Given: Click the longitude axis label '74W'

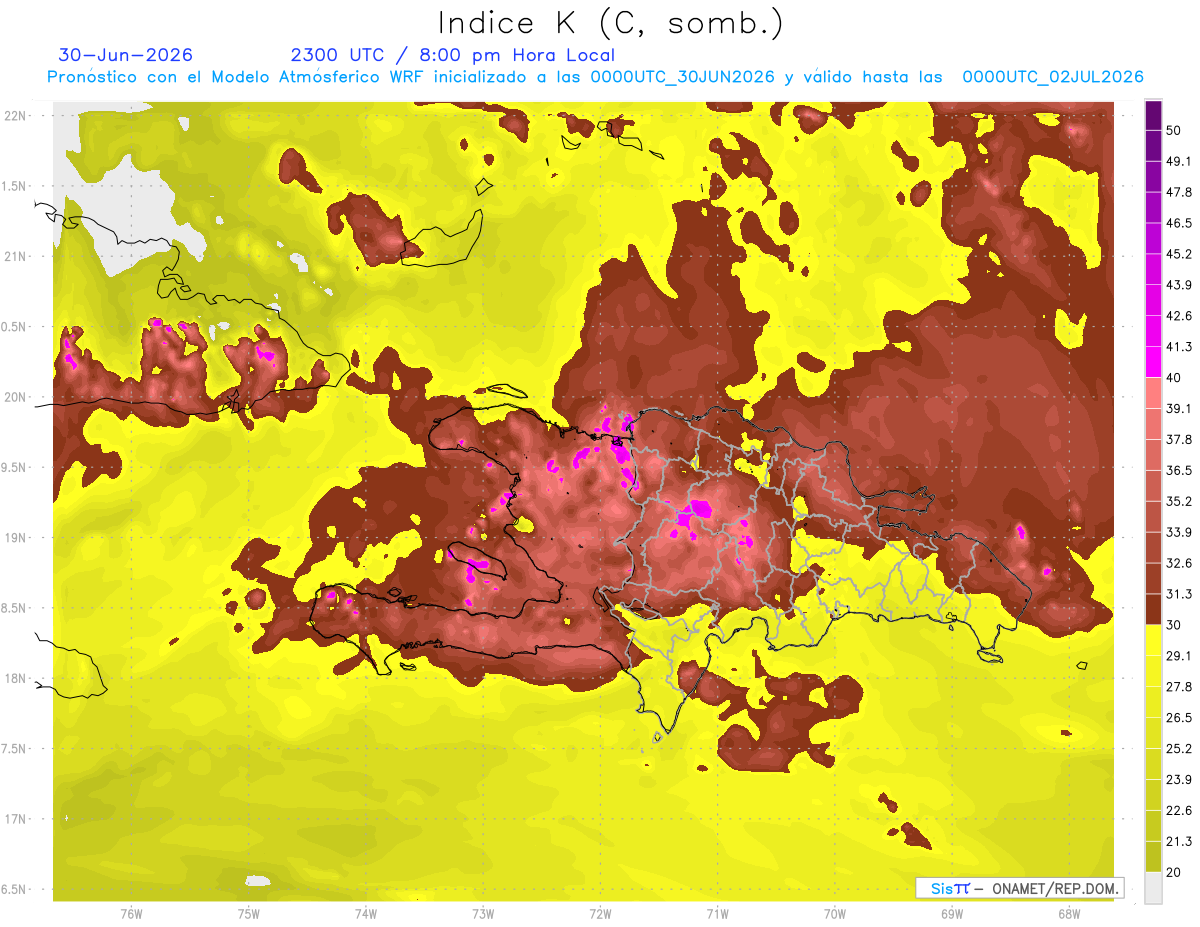Looking at the screenshot, I should coord(366,914).
